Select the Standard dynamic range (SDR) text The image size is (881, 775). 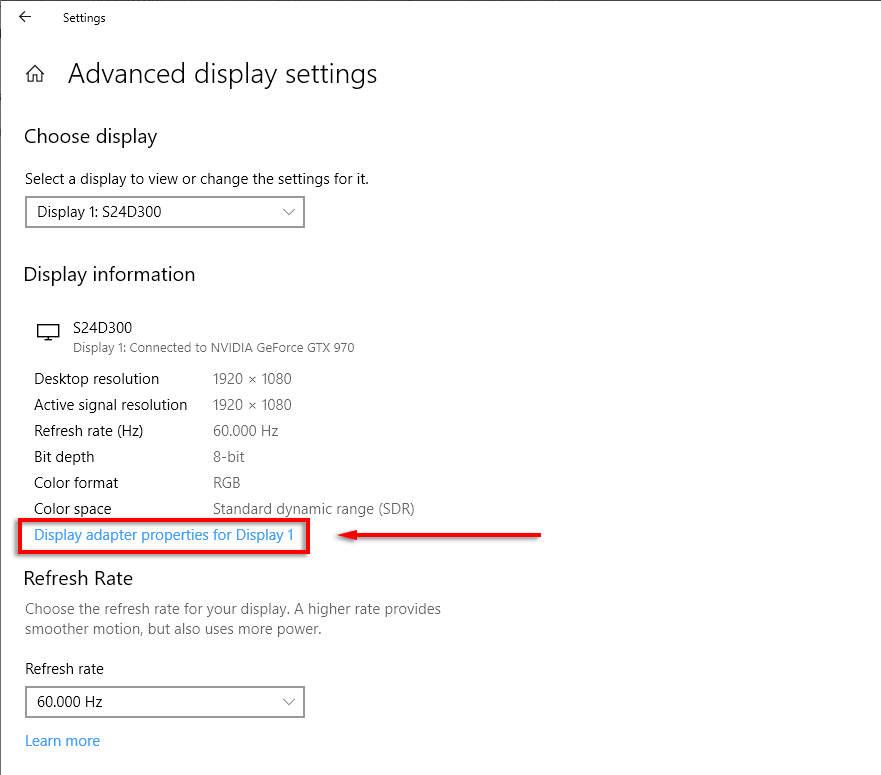point(313,509)
